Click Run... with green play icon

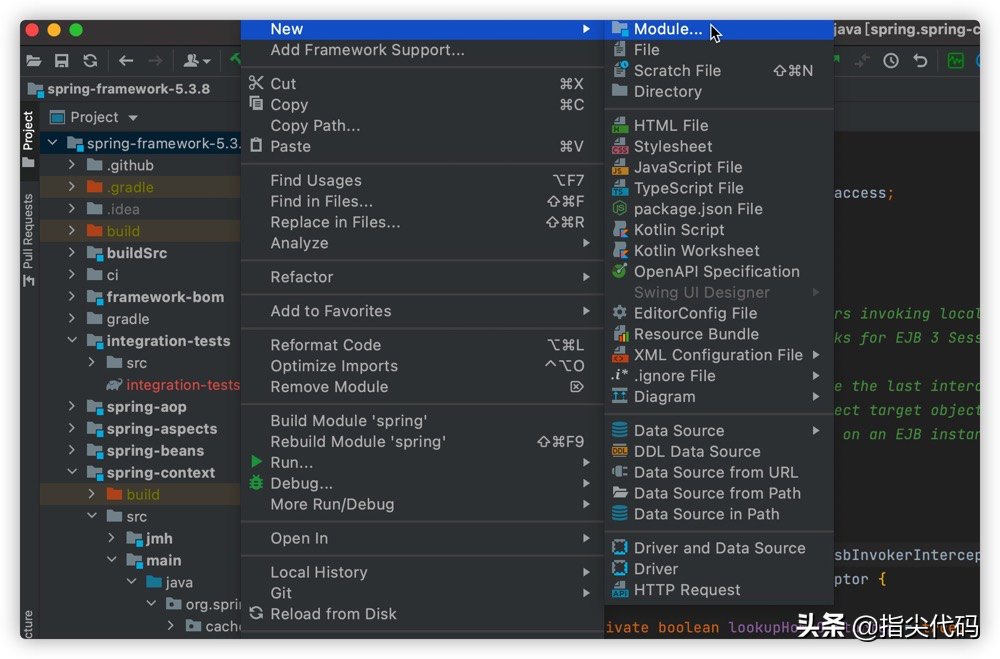click(422, 463)
